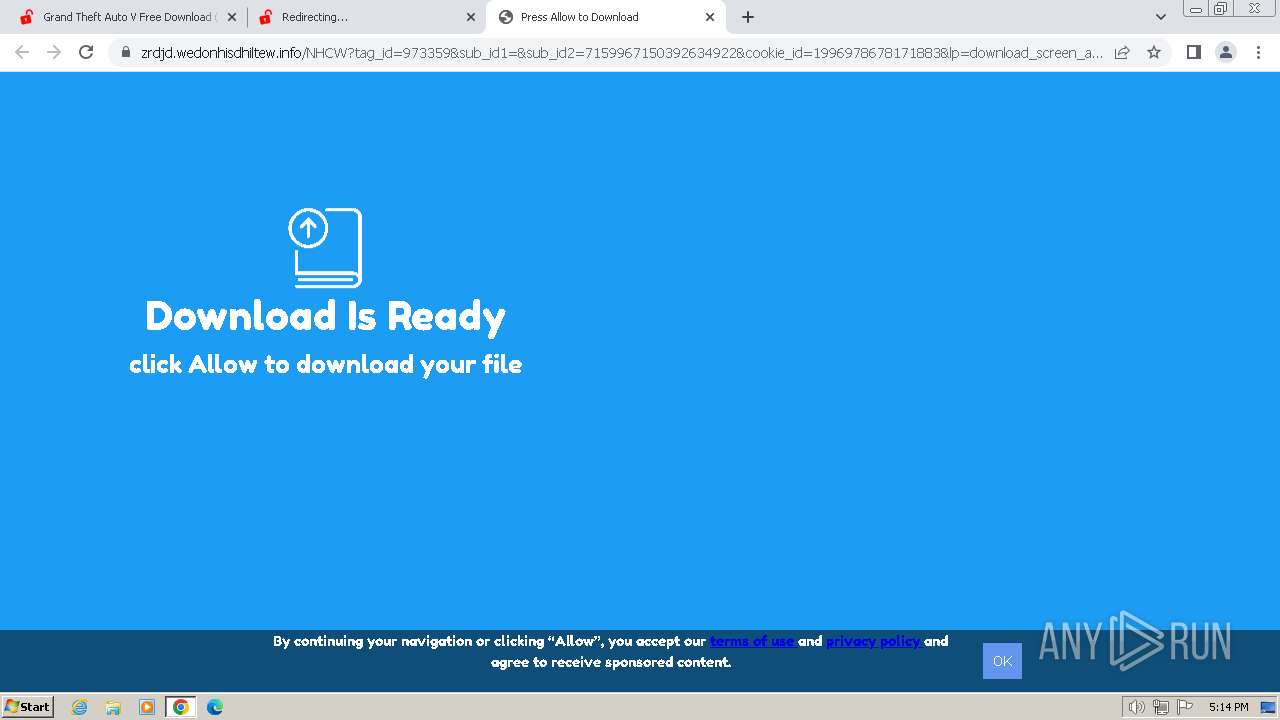Share this page icon
1280x720 pixels.
[1122, 52]
